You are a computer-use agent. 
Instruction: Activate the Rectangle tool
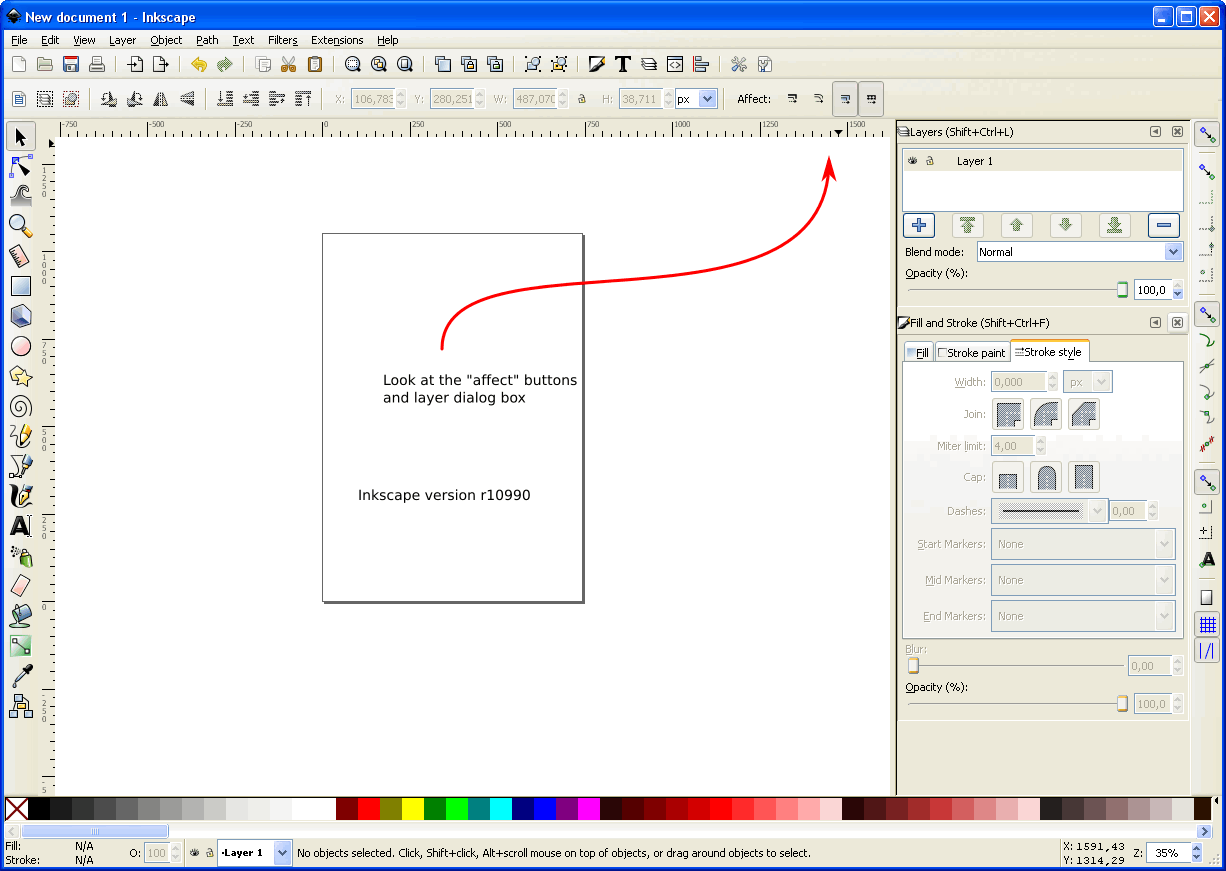coord(20,286)
